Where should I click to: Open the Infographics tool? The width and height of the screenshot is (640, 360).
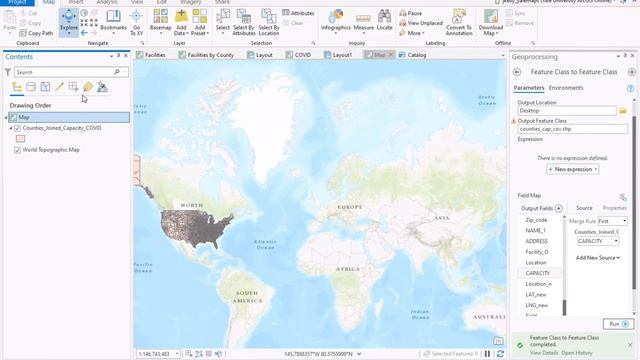pos(336,22)
